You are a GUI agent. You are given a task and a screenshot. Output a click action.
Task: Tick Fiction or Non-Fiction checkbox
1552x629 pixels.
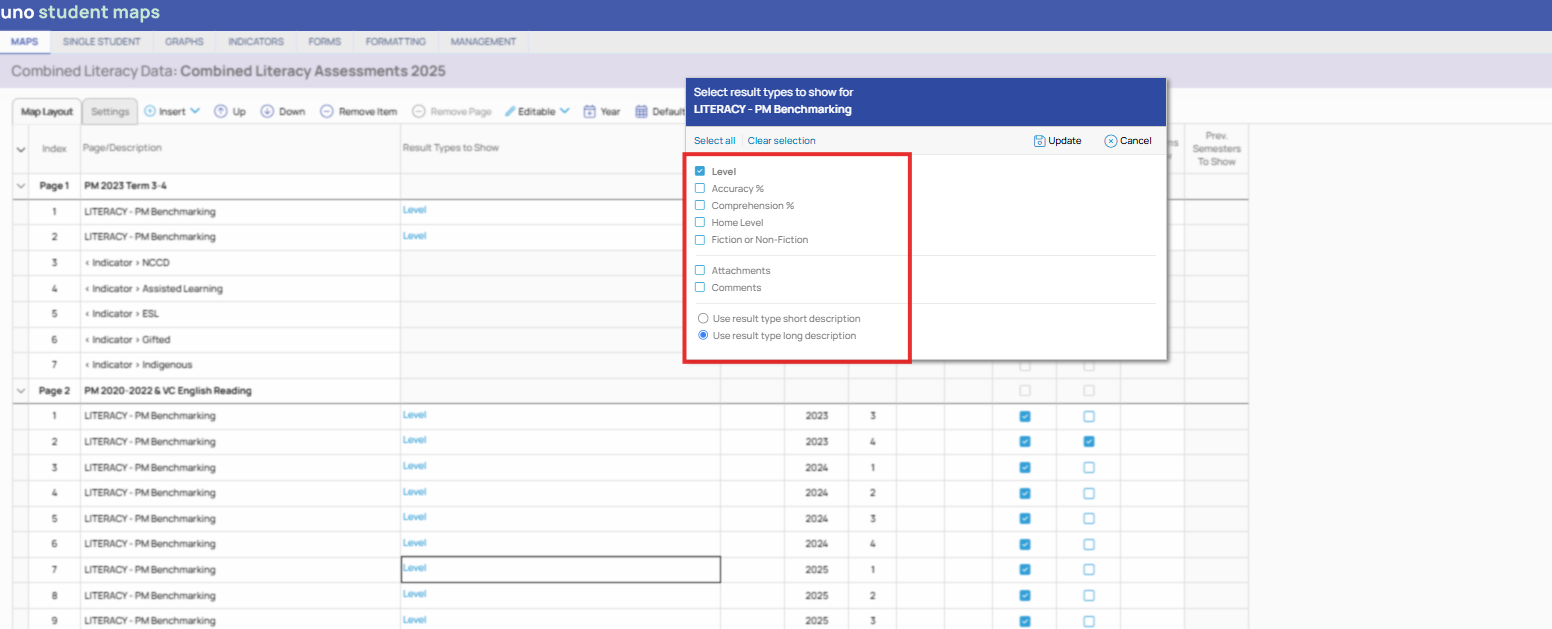coord(700,239)
